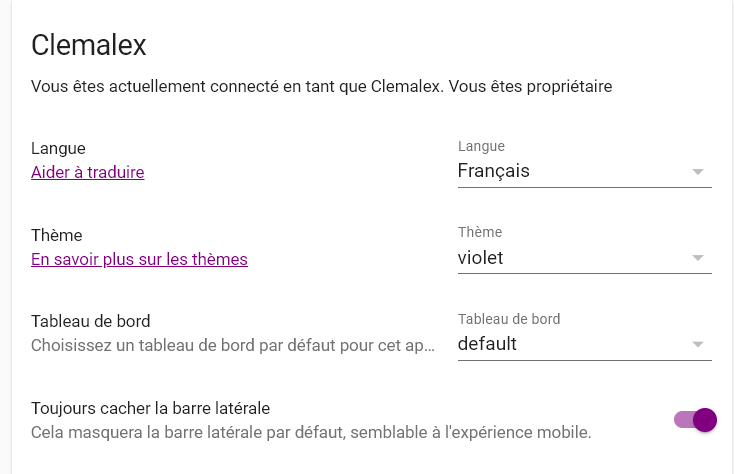Click the left-hand Thème setting label
Image resolution: width=734 pixels, height=474 pixels.
pos(56,235)
